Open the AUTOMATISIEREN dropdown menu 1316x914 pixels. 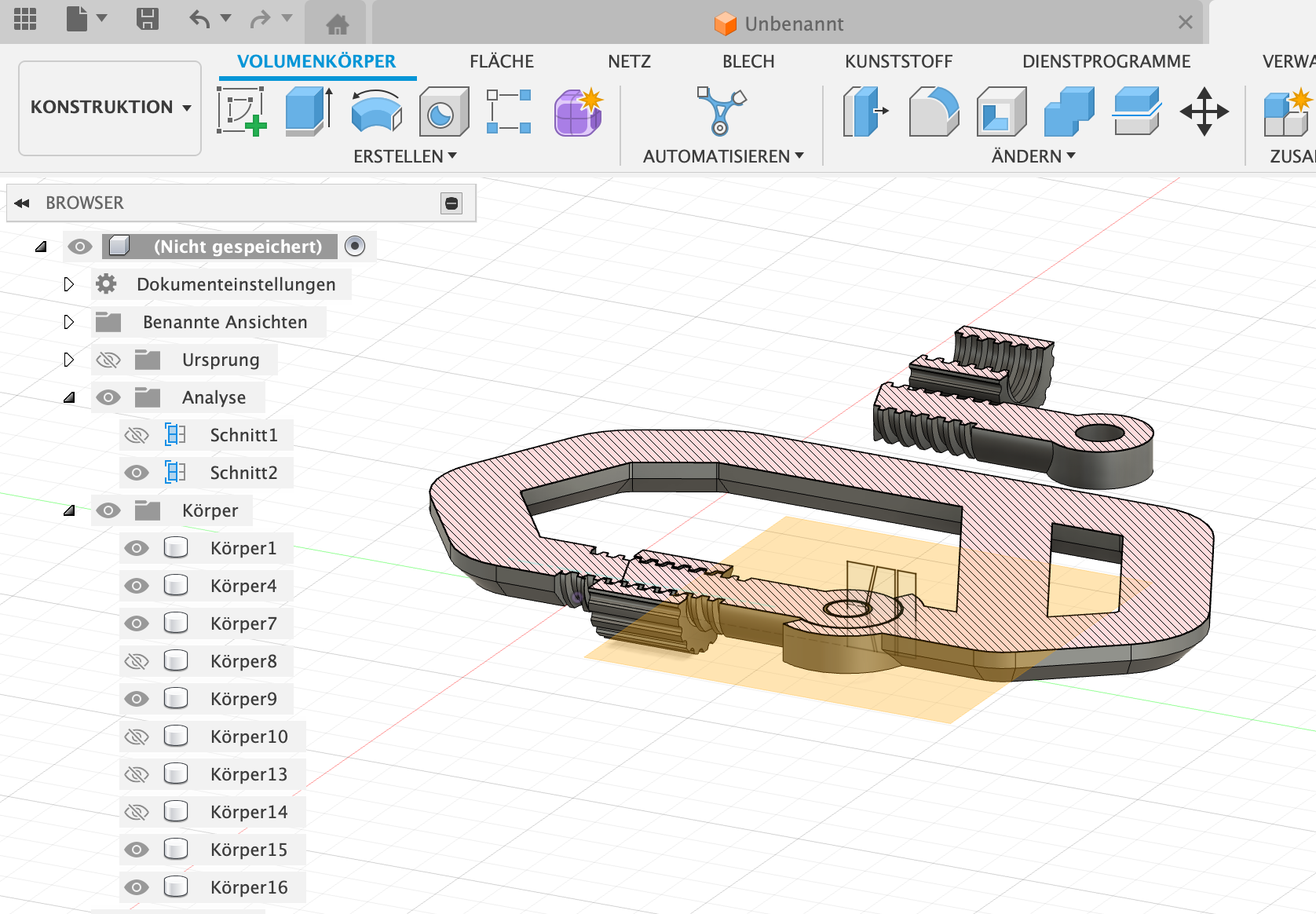click(723, 156)
